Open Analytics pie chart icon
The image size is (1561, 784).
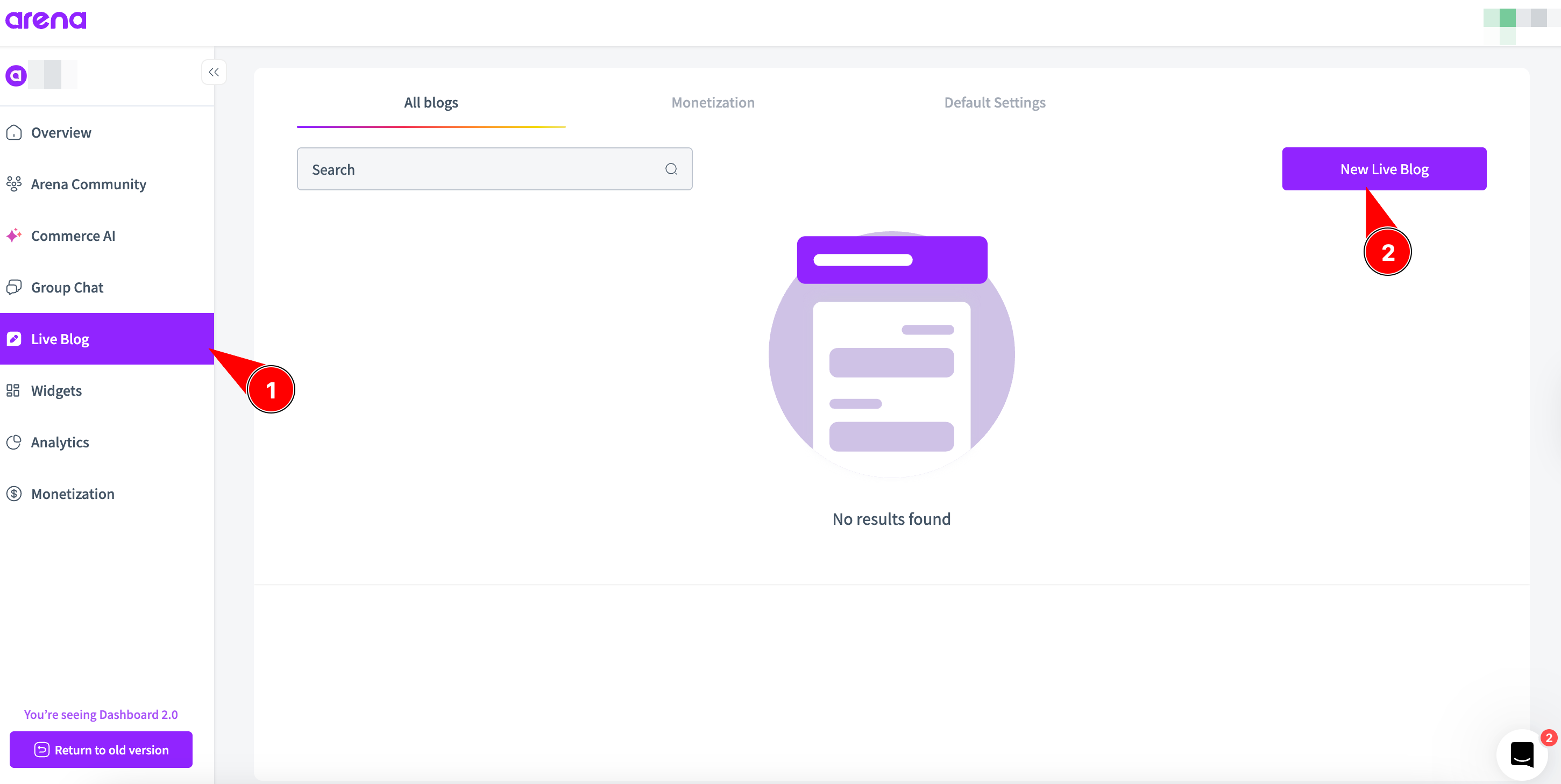(x=14, y=443)
